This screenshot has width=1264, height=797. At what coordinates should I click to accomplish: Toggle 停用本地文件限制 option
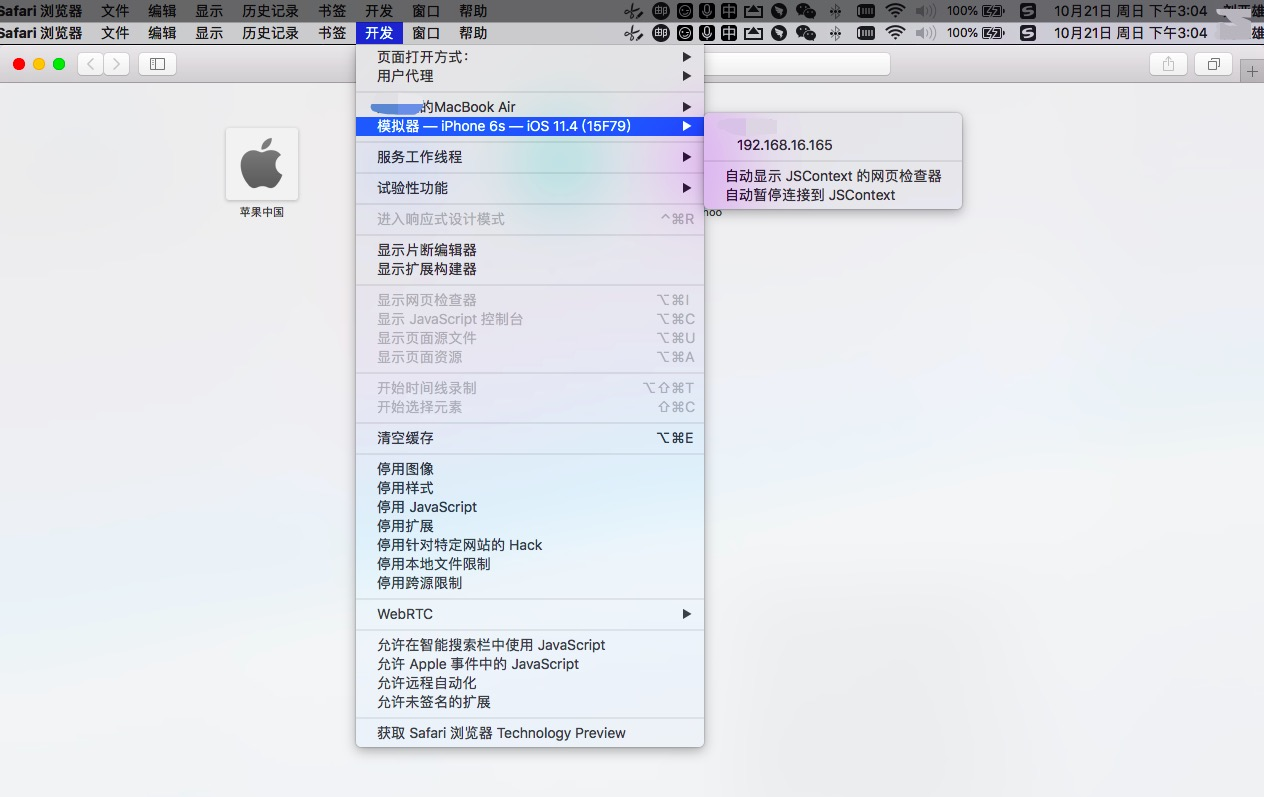click(530, 564)
